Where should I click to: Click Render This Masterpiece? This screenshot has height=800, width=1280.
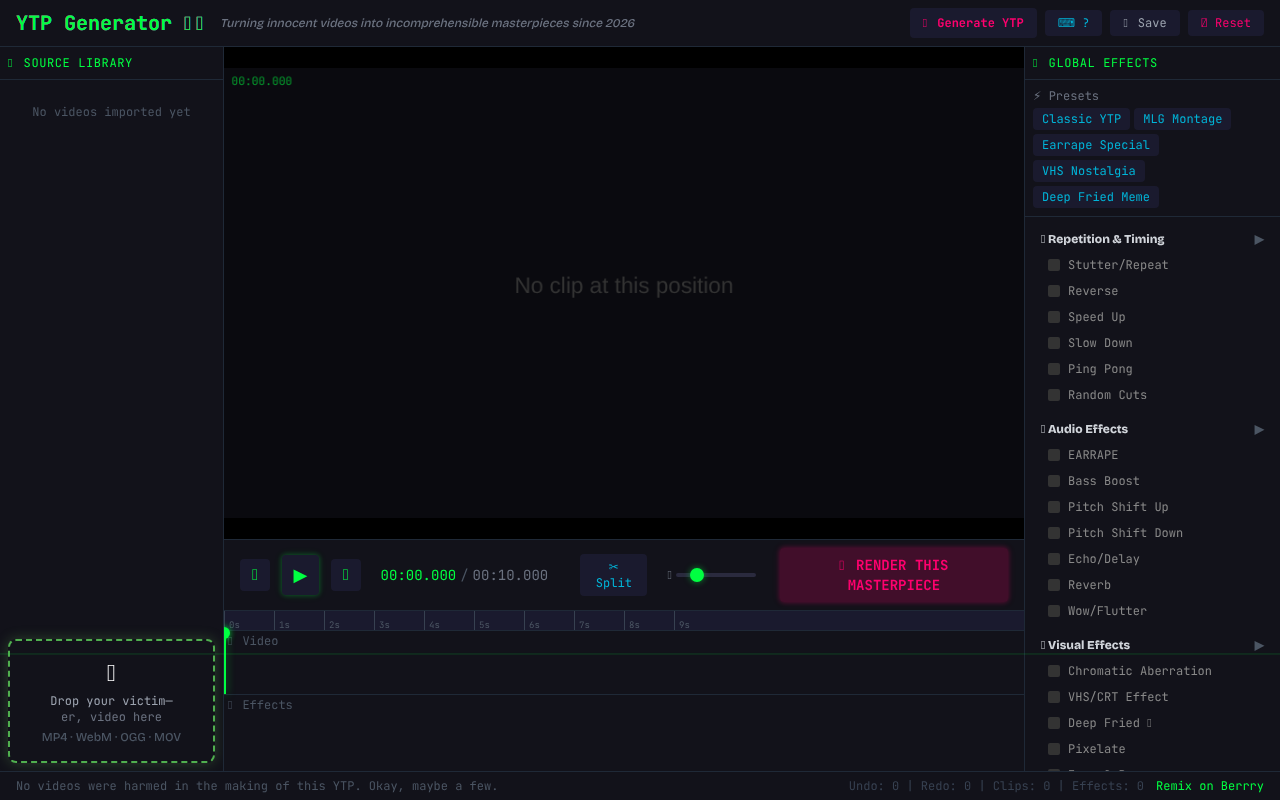894,575
